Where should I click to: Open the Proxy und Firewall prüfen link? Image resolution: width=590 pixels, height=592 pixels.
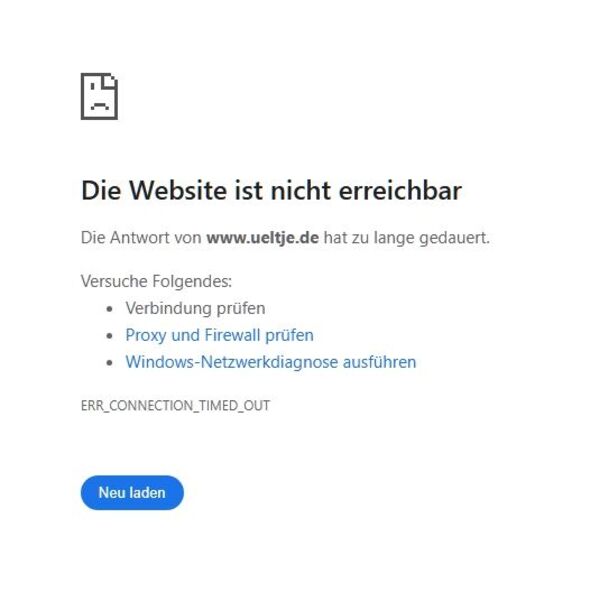point(219,335)
